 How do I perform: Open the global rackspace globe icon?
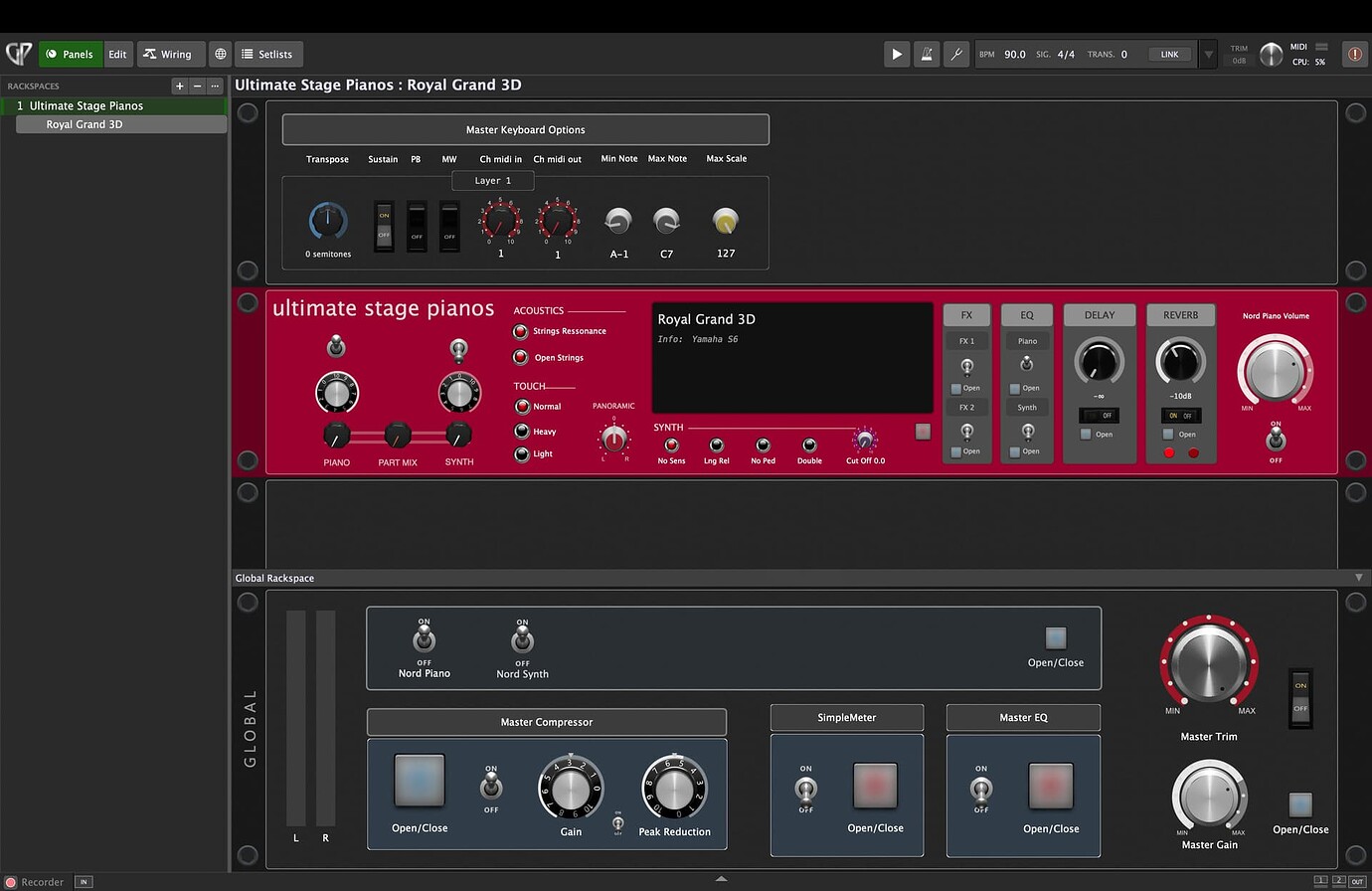tap(221, 54)
